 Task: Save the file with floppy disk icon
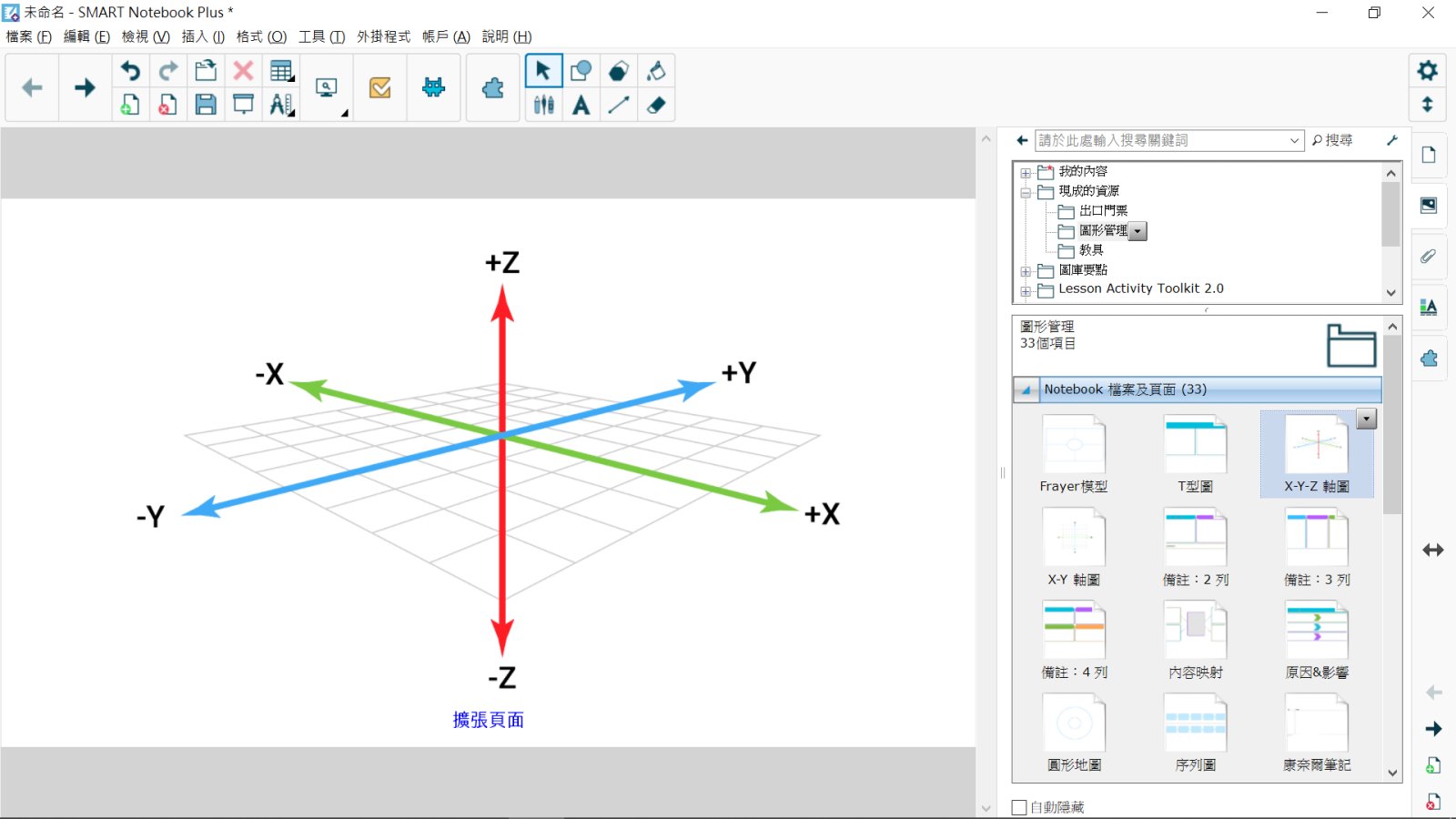coord(206,106)
